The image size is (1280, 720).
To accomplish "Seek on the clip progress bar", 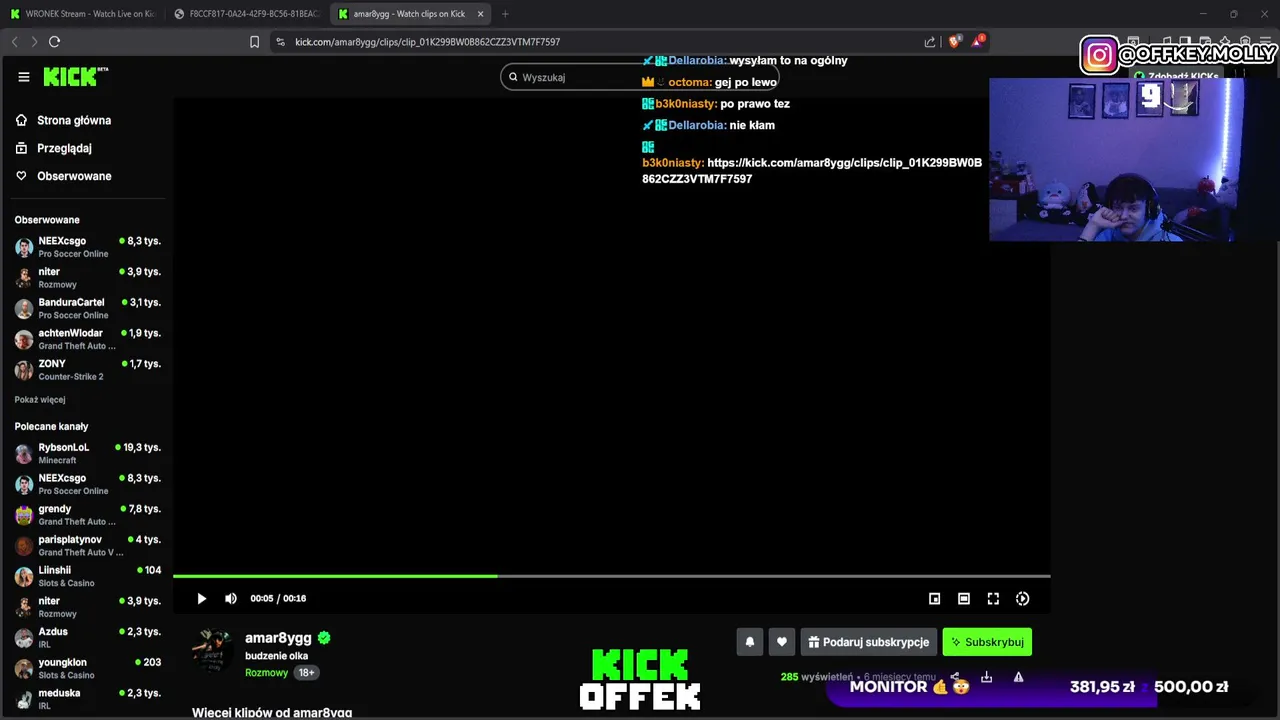I will [x=611, y=576].
